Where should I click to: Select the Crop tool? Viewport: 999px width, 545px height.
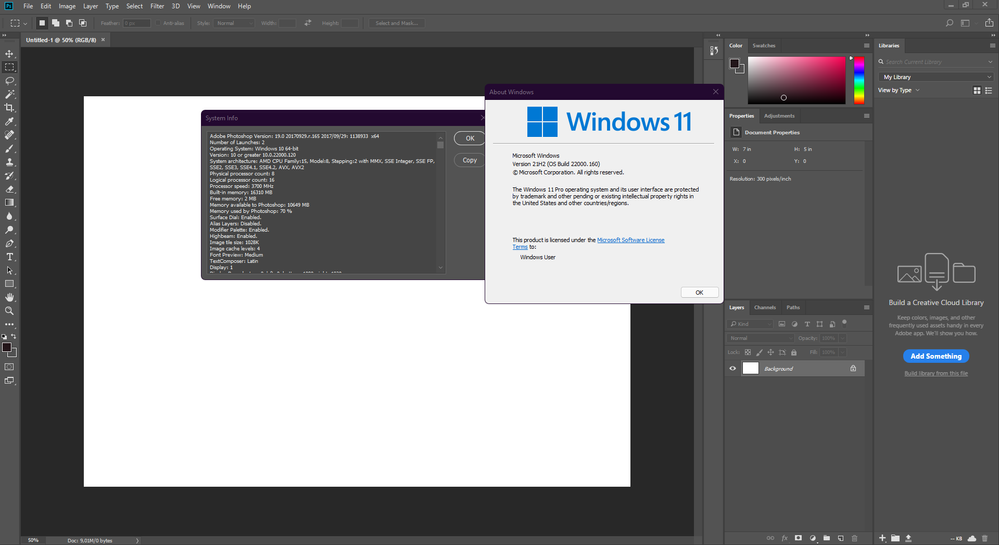[10, 108]
